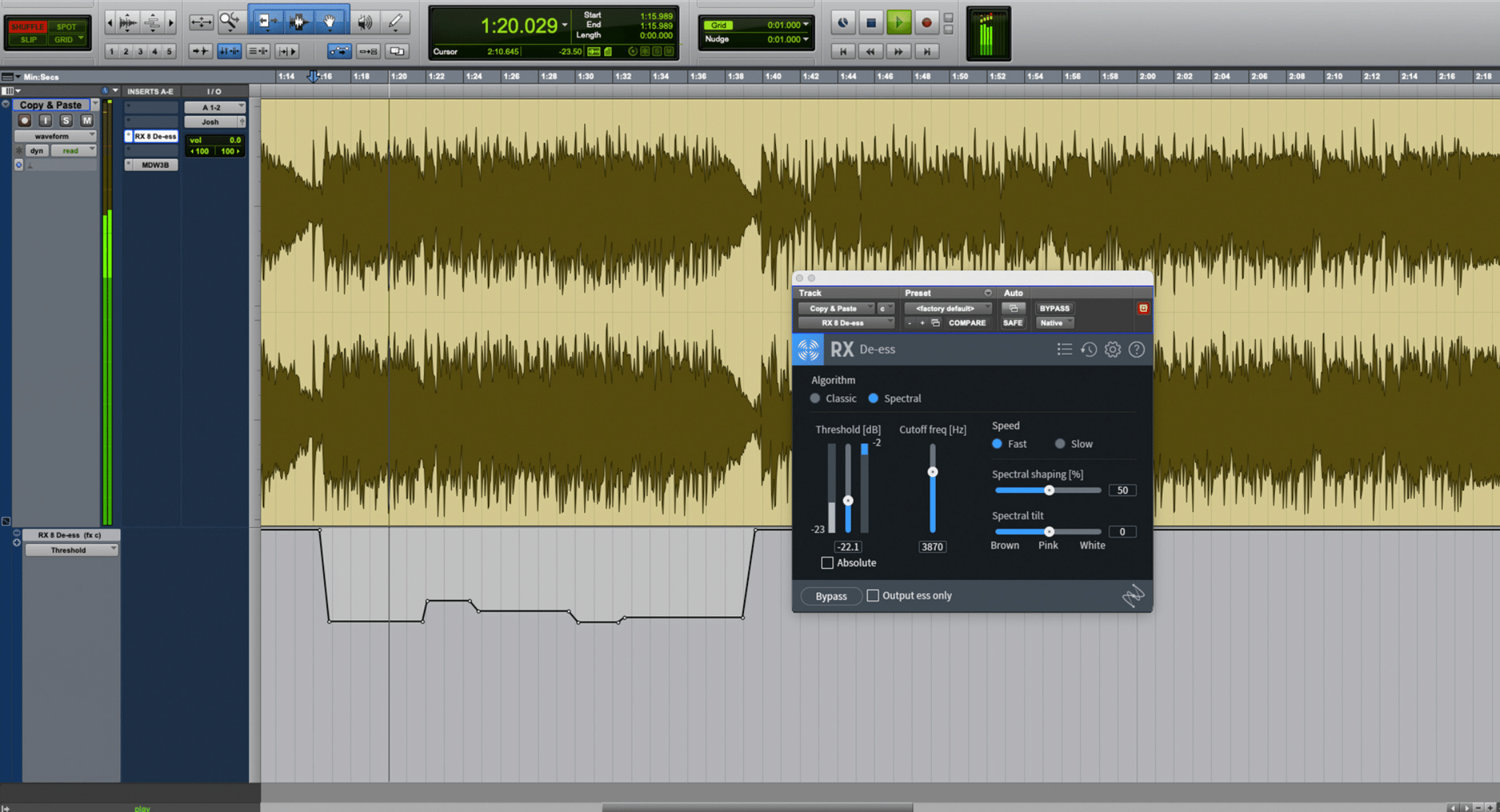
Task: Toggle Link Timeline and Edit Selection
Action: coord(229,51)
